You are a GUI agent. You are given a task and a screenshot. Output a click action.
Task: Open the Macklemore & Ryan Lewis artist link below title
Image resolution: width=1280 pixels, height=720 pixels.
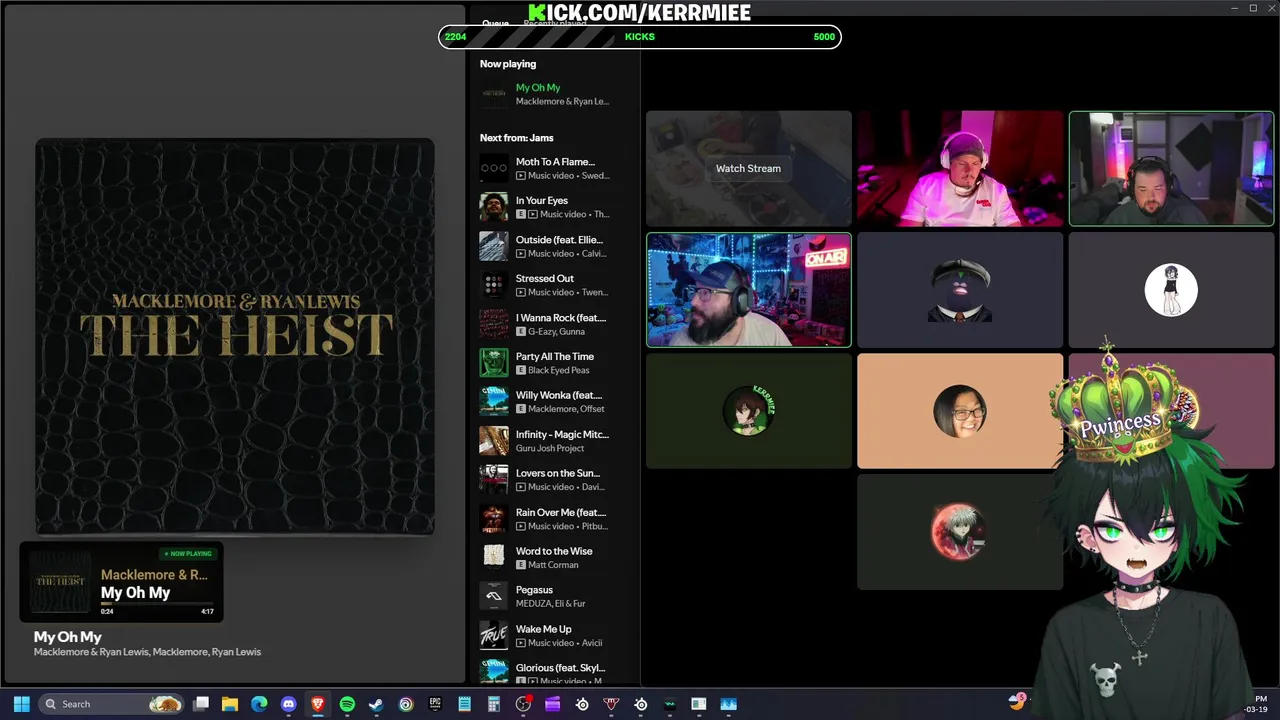click(x=147, y=652)
